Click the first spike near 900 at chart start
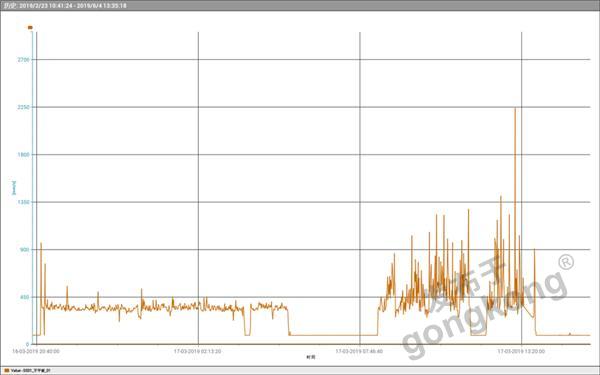The image size is (600, 375). pos(41,243)
